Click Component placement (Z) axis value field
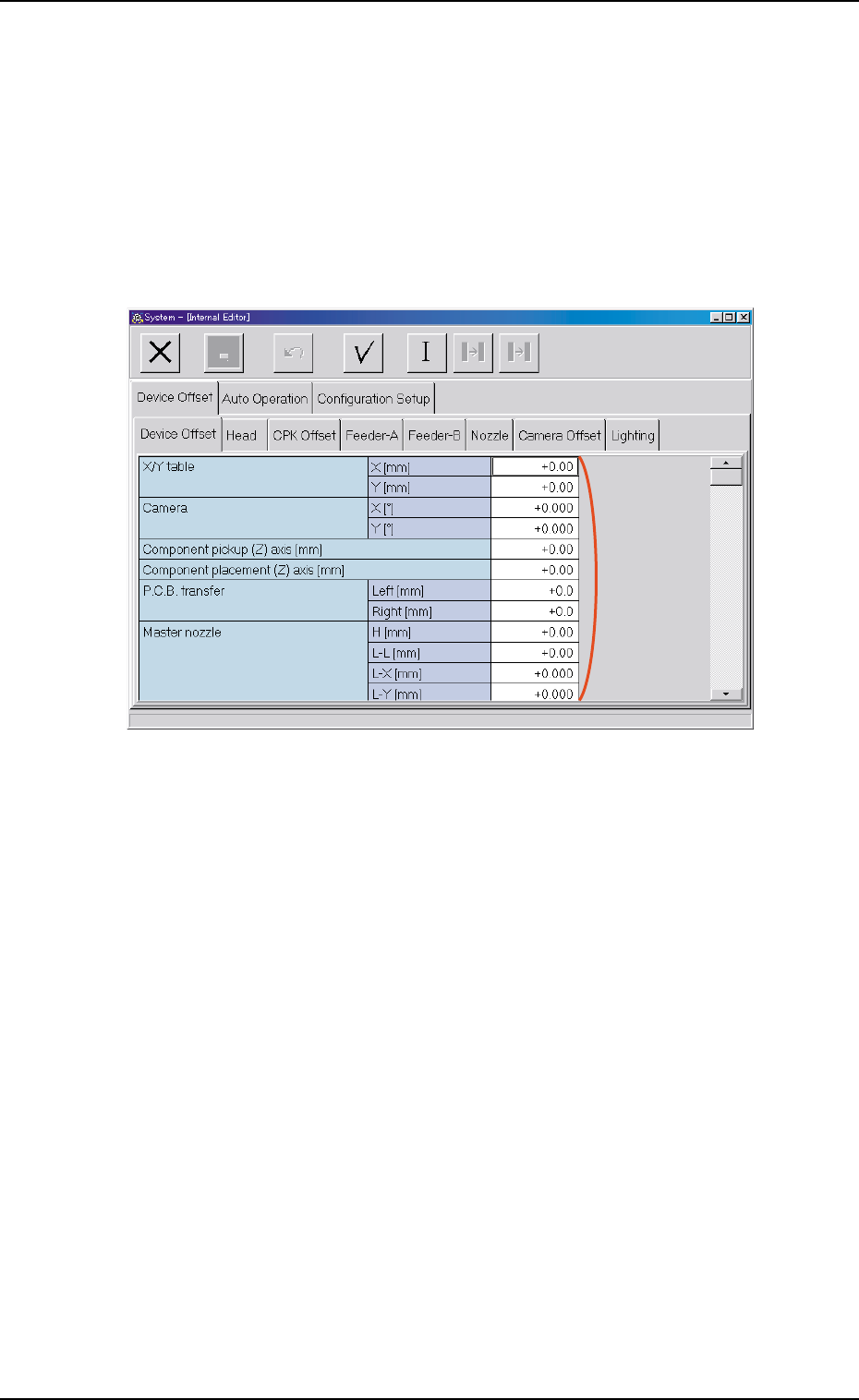The height and width of the screenshot is (1400, 859). [535, 570]
